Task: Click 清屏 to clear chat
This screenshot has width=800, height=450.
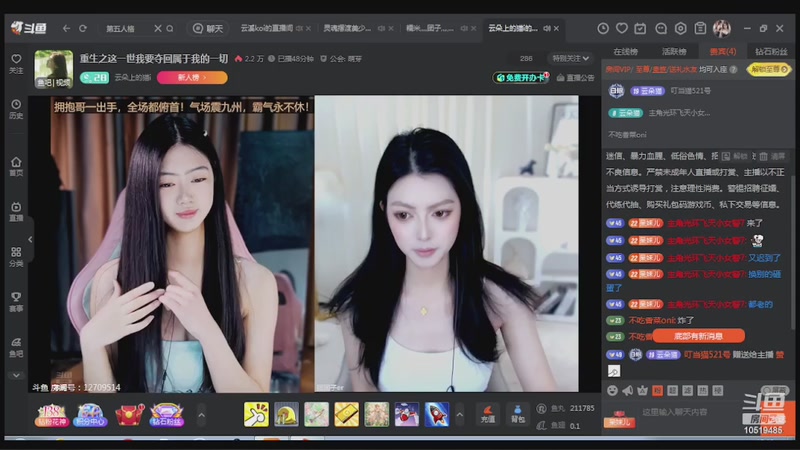Action: coord(773,156)
